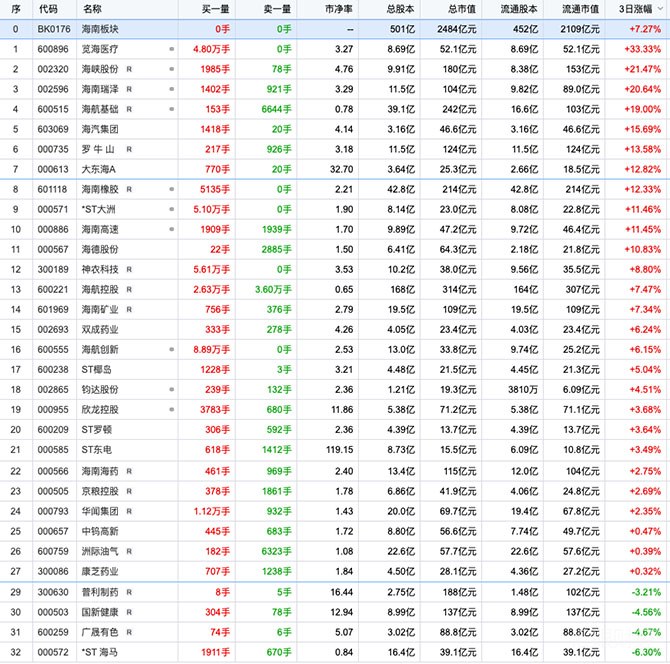Select the 119.15 price-to-book value
This screenshot has width=670, height=664.
click(340, 450)
